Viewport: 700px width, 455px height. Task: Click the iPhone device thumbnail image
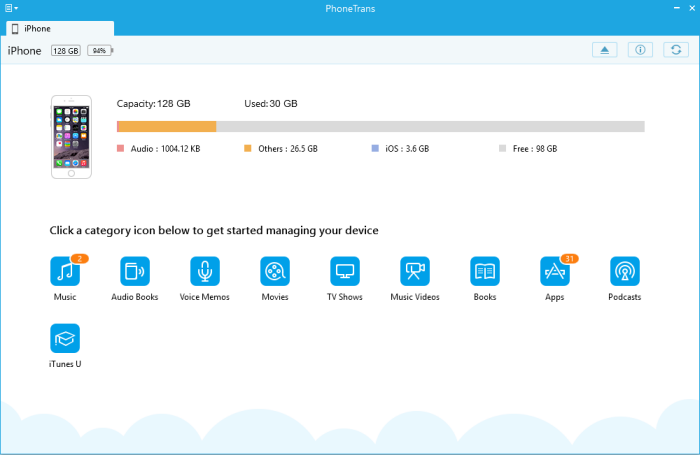click(71, 137)
